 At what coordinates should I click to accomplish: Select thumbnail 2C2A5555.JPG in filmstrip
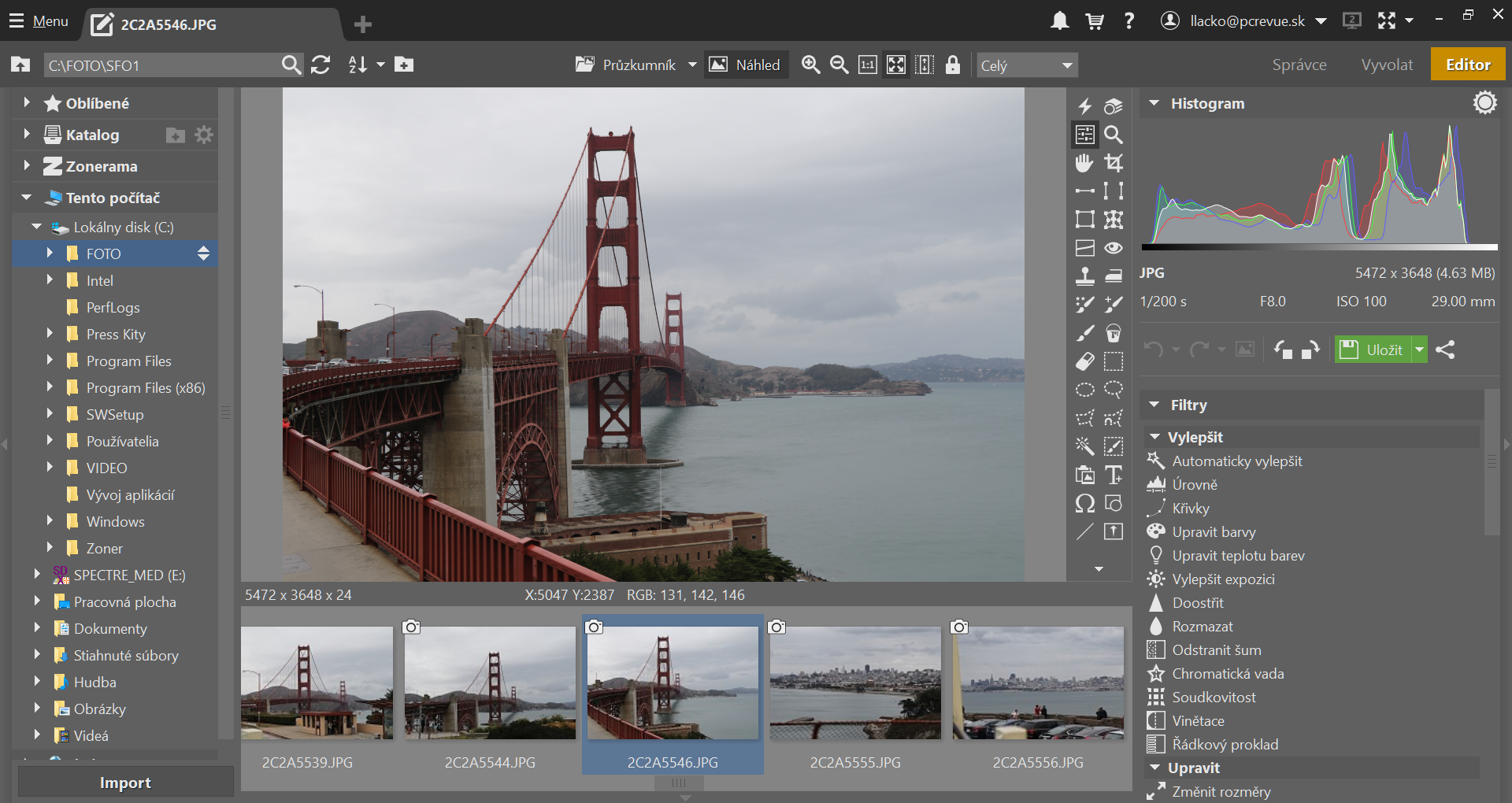855,683
